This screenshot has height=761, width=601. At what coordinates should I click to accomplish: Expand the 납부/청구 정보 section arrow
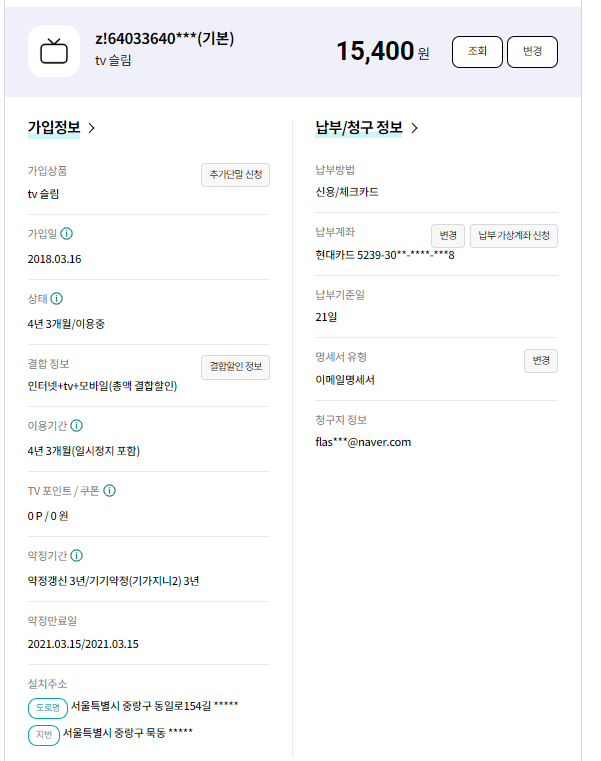click(415, 128)
